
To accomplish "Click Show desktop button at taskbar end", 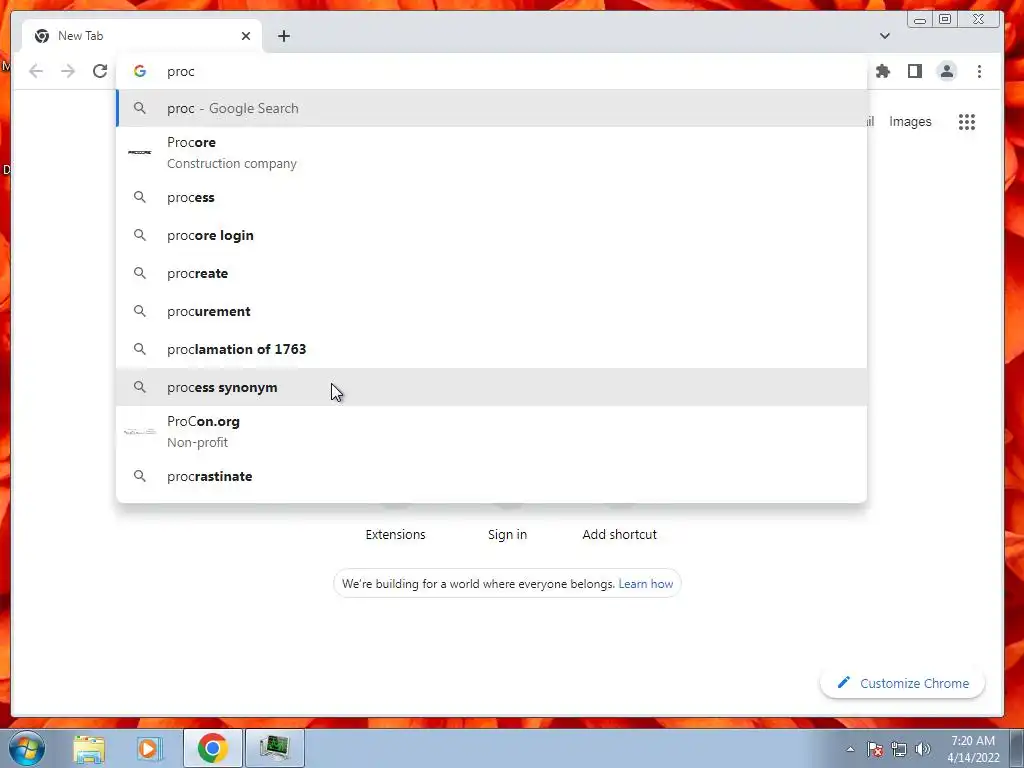I will [1016, 748].
